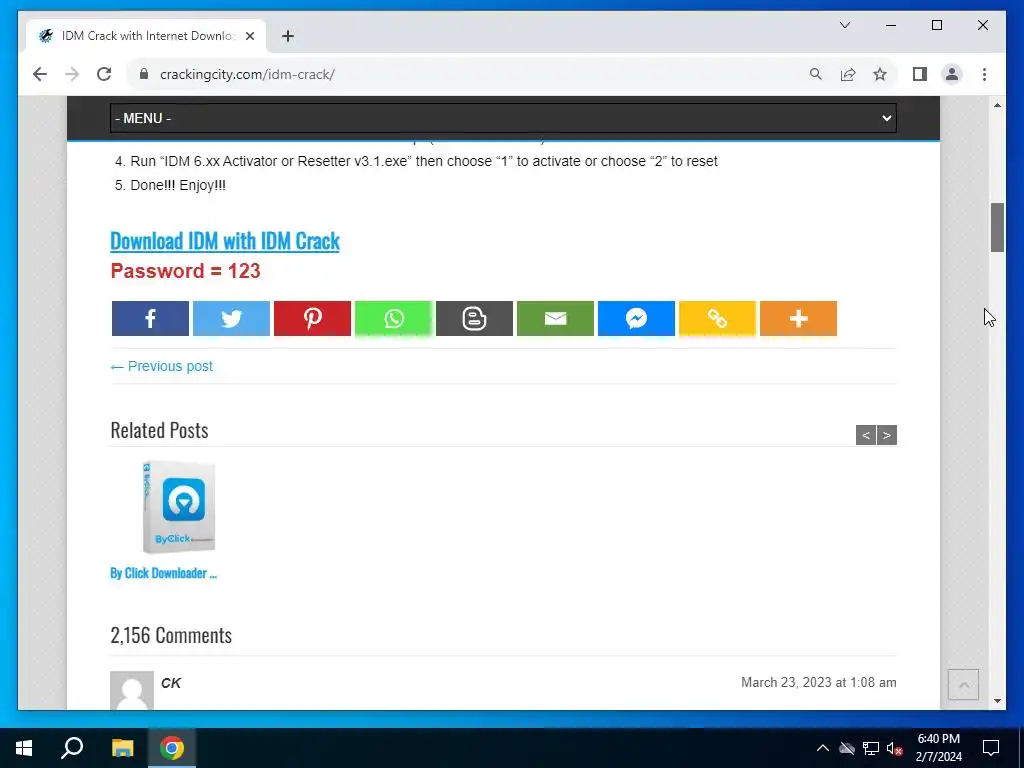Open Chrome profile avatar

click(x=952, y=74)
